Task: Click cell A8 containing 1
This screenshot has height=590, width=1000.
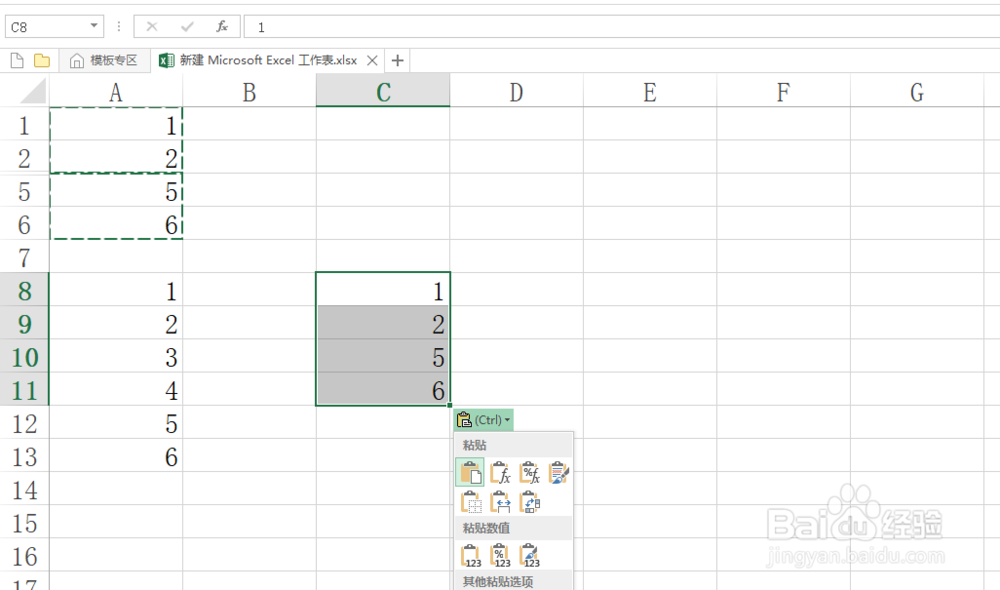Action: [116, 290]
